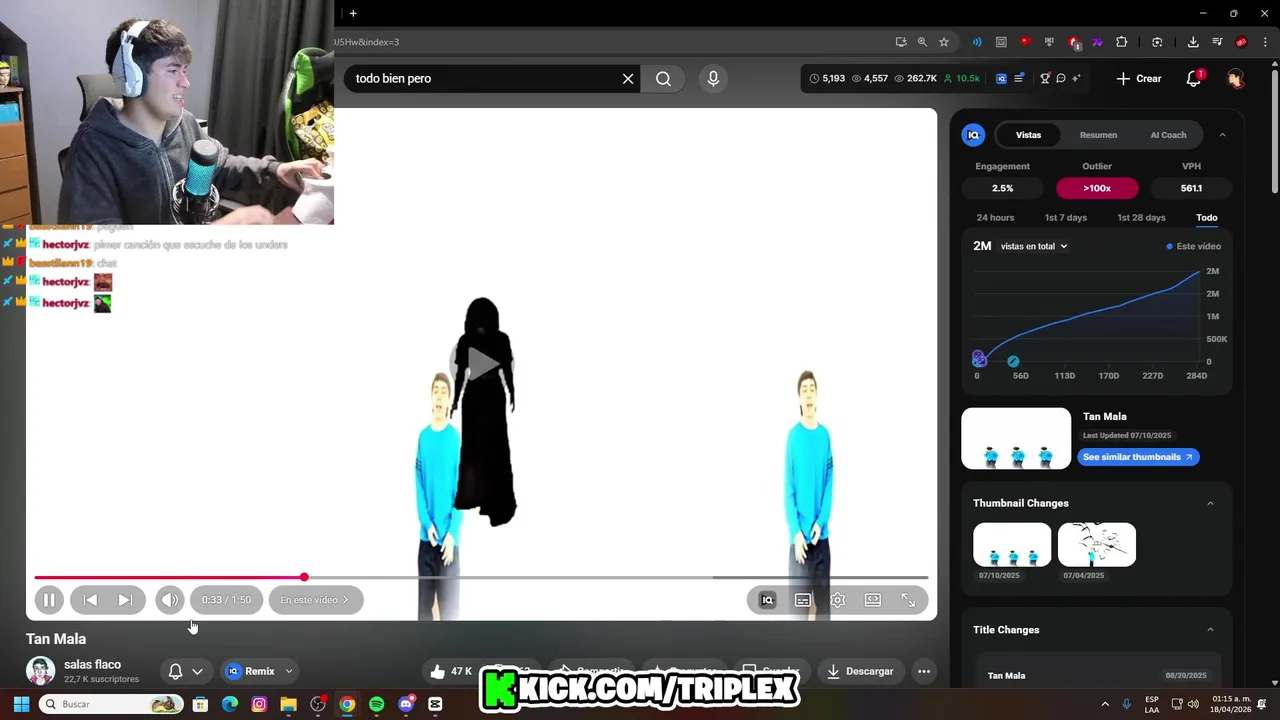Viewport: 1280px width, 720px height.
Task: Seek on the red video progress bar
Action: [481, 577]
